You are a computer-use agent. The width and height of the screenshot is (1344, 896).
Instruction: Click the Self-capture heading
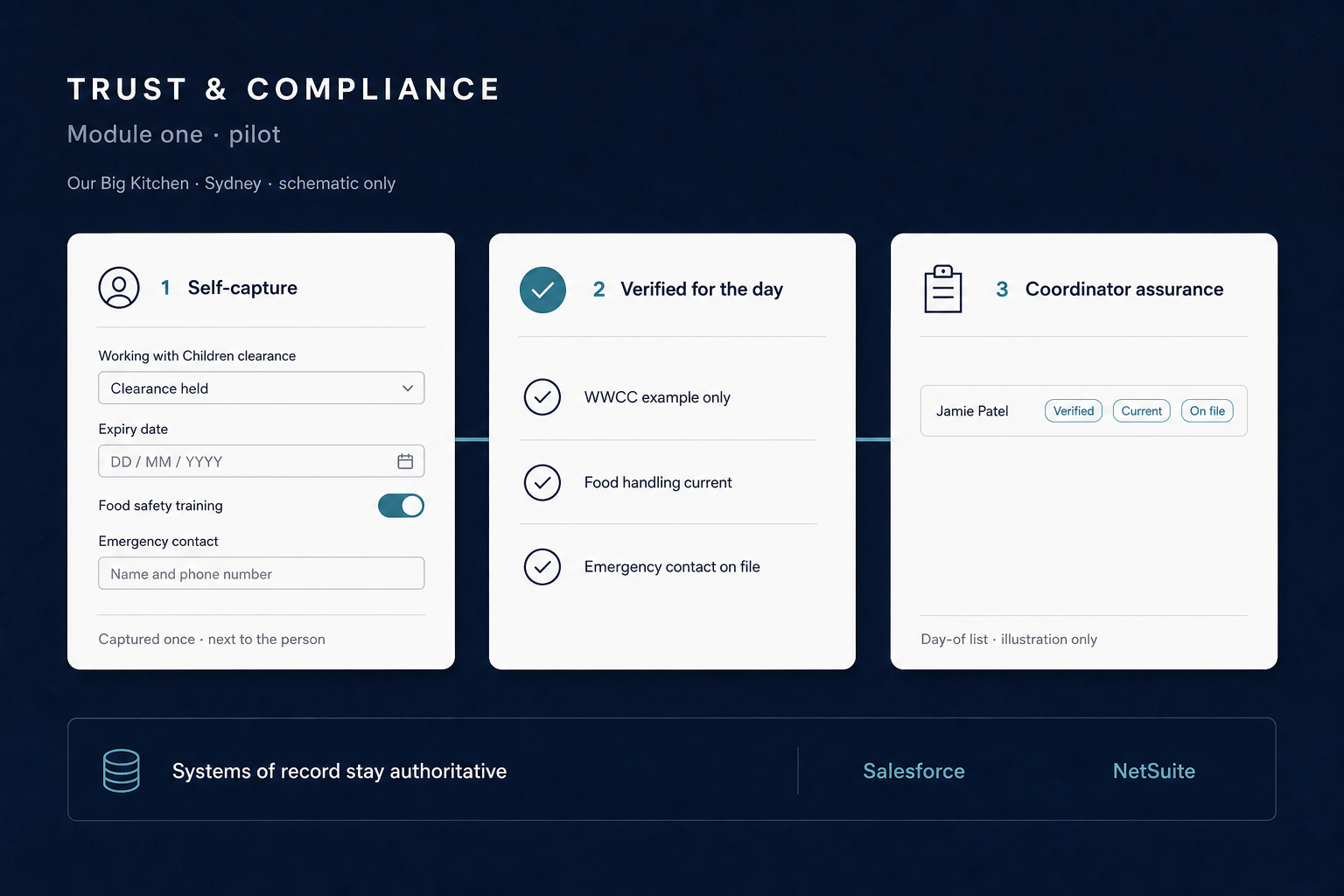[x=242, y=288]
